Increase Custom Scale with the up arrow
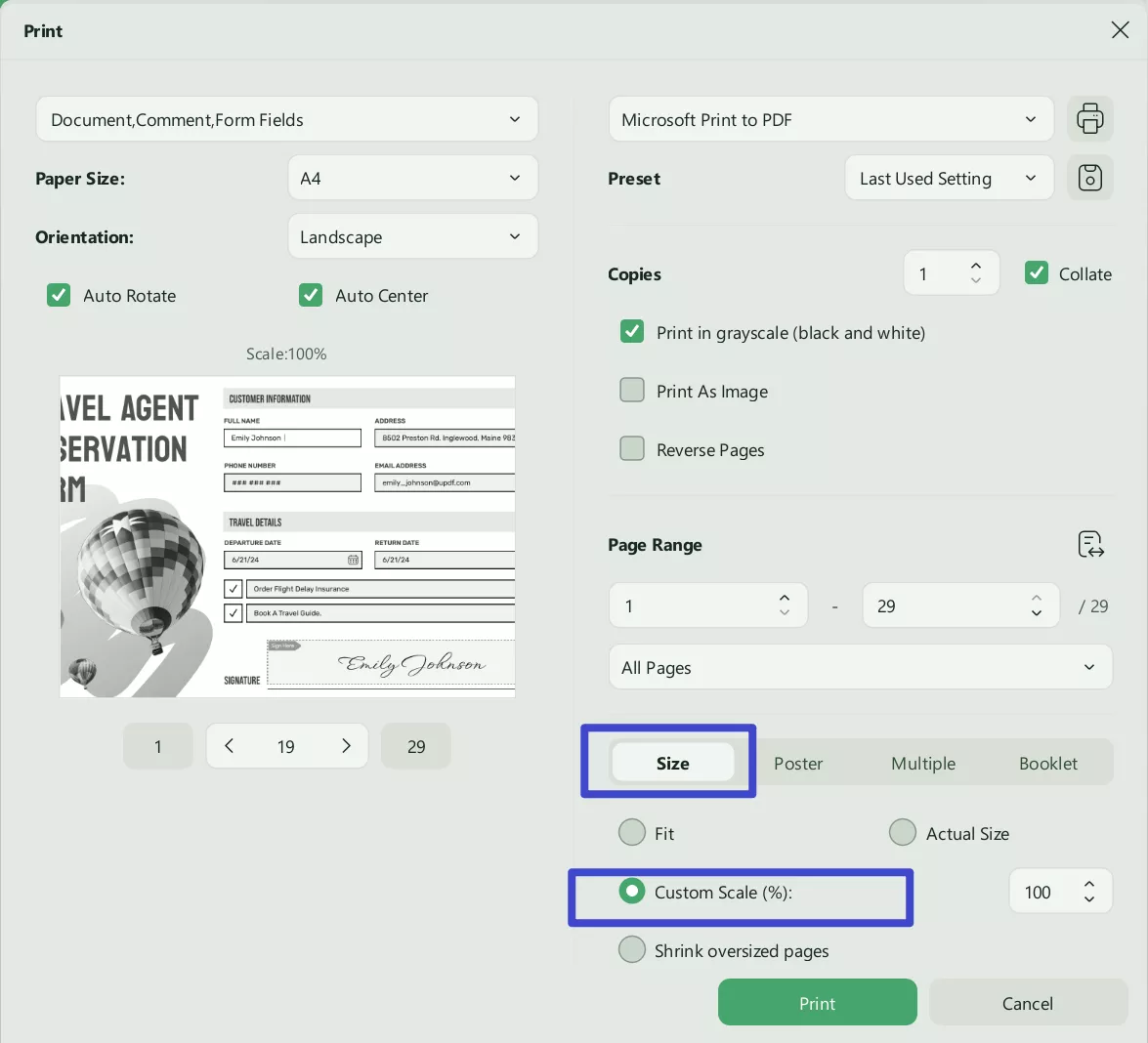Screen dimensions: 1148x1043 (1089, 883)
